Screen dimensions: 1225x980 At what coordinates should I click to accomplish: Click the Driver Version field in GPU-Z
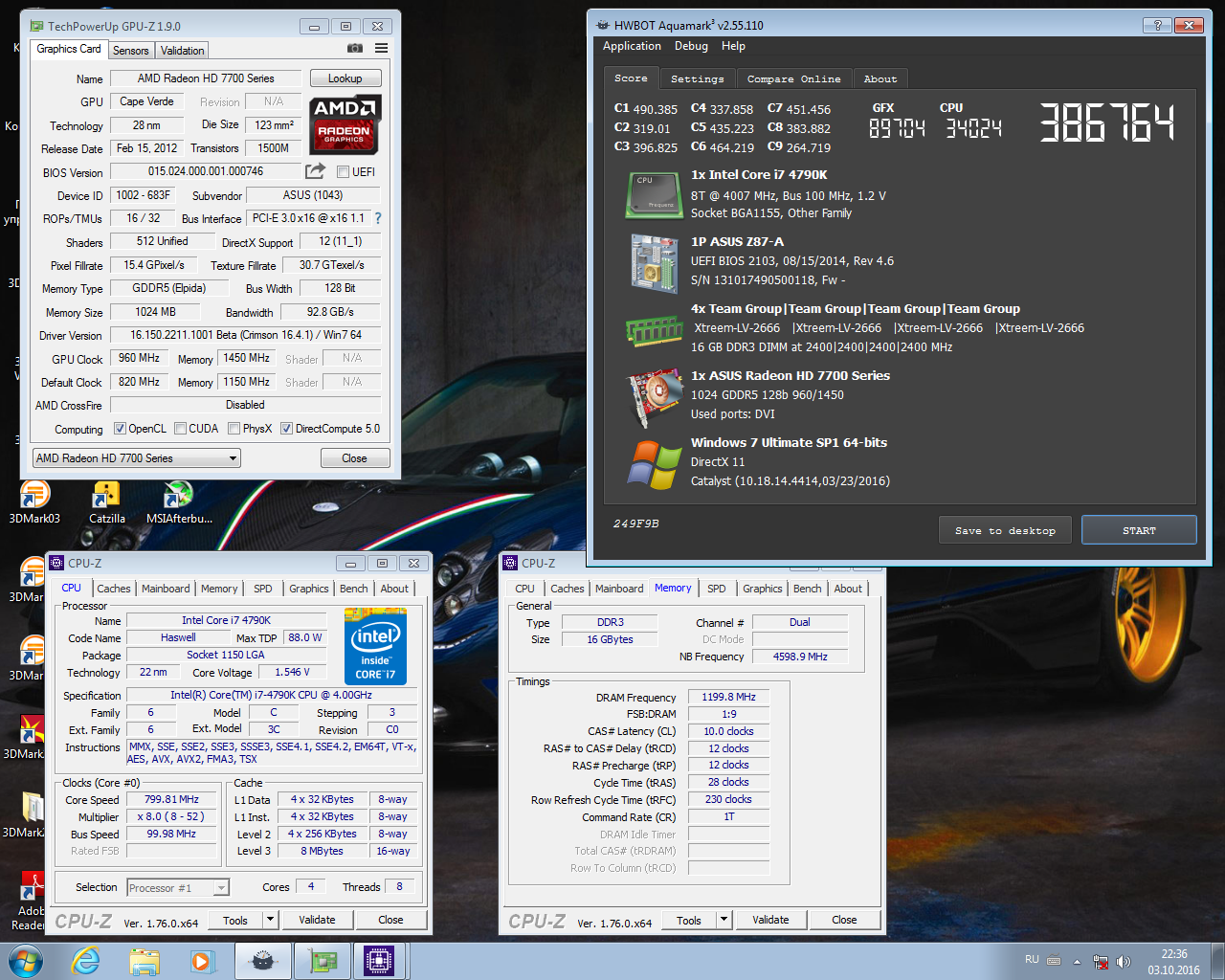245,335
